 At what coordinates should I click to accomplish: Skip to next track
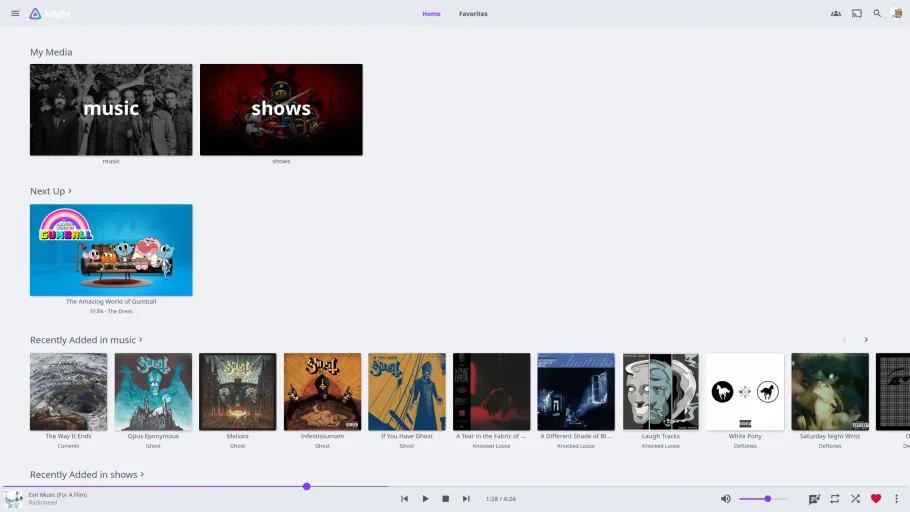(466, 499)
